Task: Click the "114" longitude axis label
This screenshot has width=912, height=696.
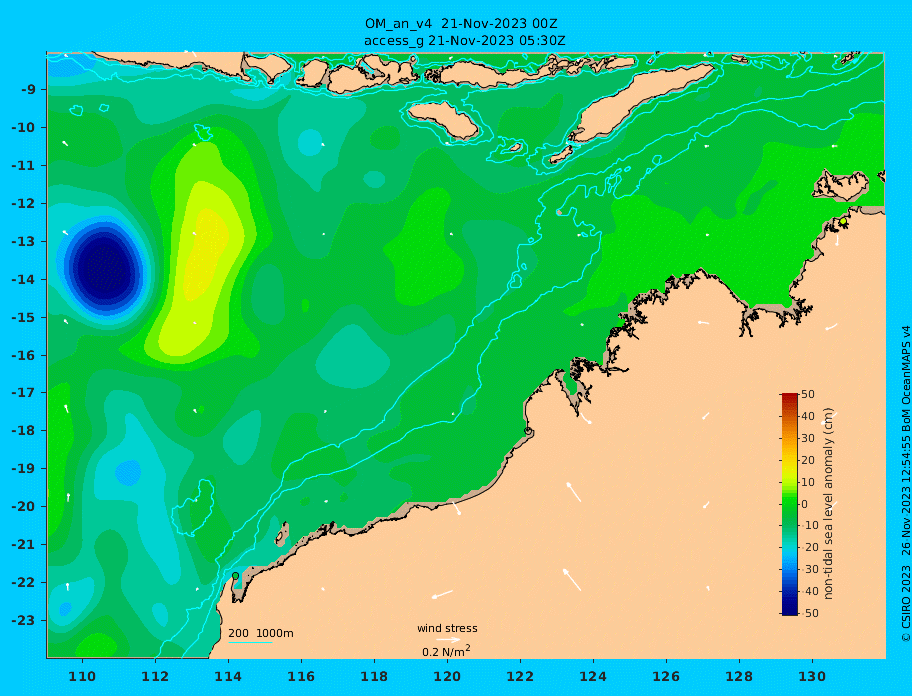Action: [229, 676]
